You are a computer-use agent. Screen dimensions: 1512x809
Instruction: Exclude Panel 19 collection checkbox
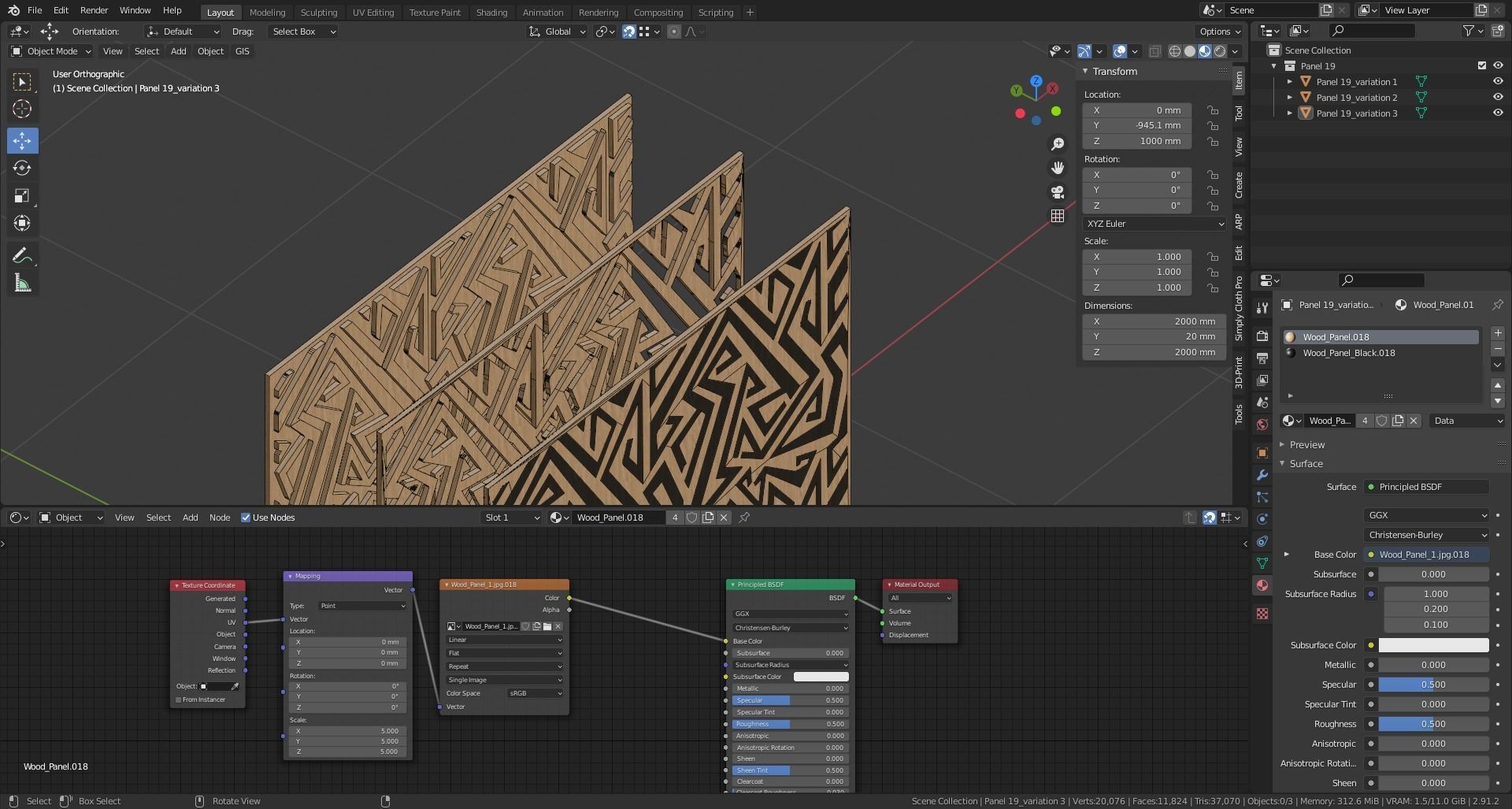point(1481,65)
